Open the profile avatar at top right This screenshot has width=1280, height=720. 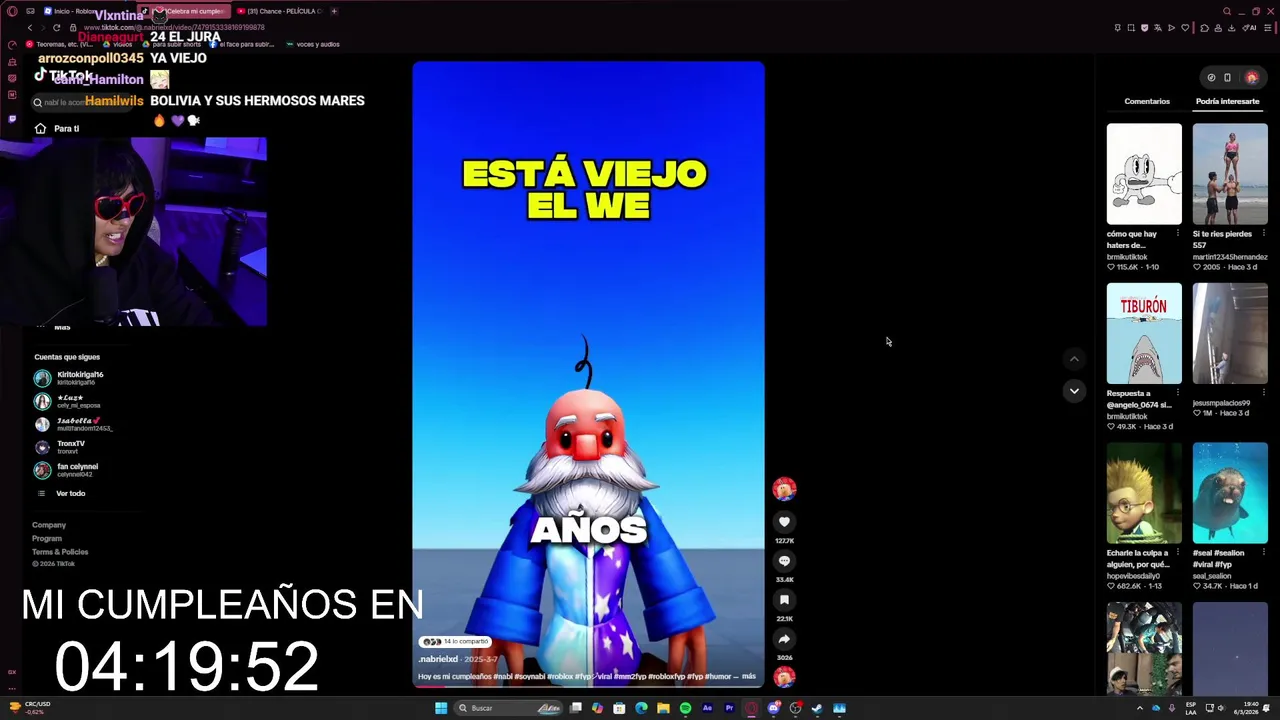(1251, 77)
